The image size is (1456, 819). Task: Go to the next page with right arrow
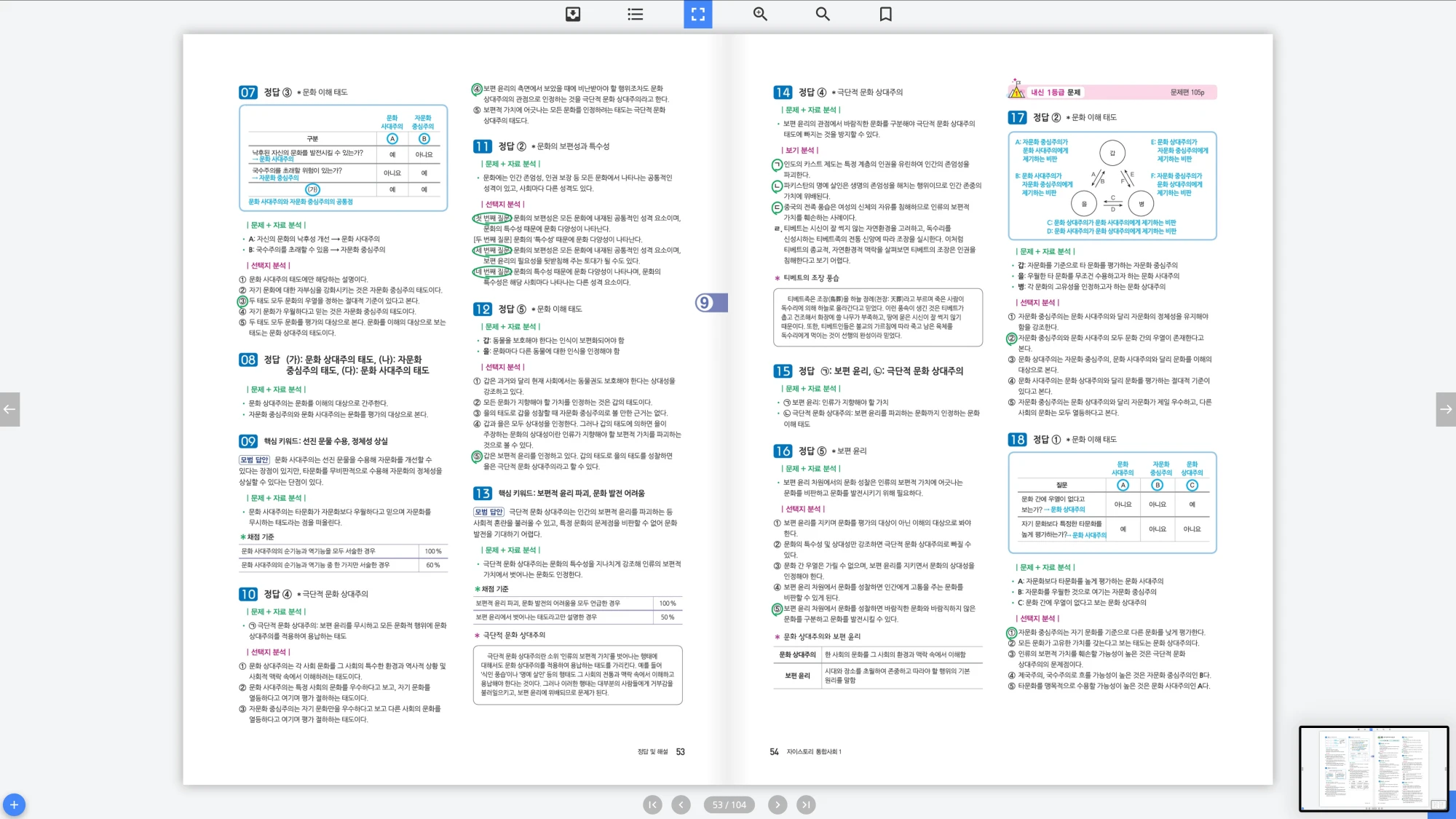coord(1446,409)
